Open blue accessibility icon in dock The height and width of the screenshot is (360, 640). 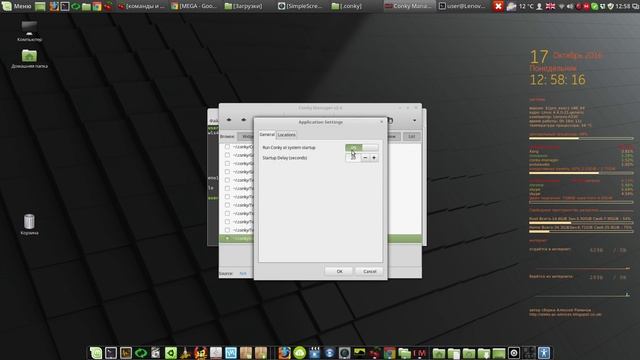(x=544, y=353)
